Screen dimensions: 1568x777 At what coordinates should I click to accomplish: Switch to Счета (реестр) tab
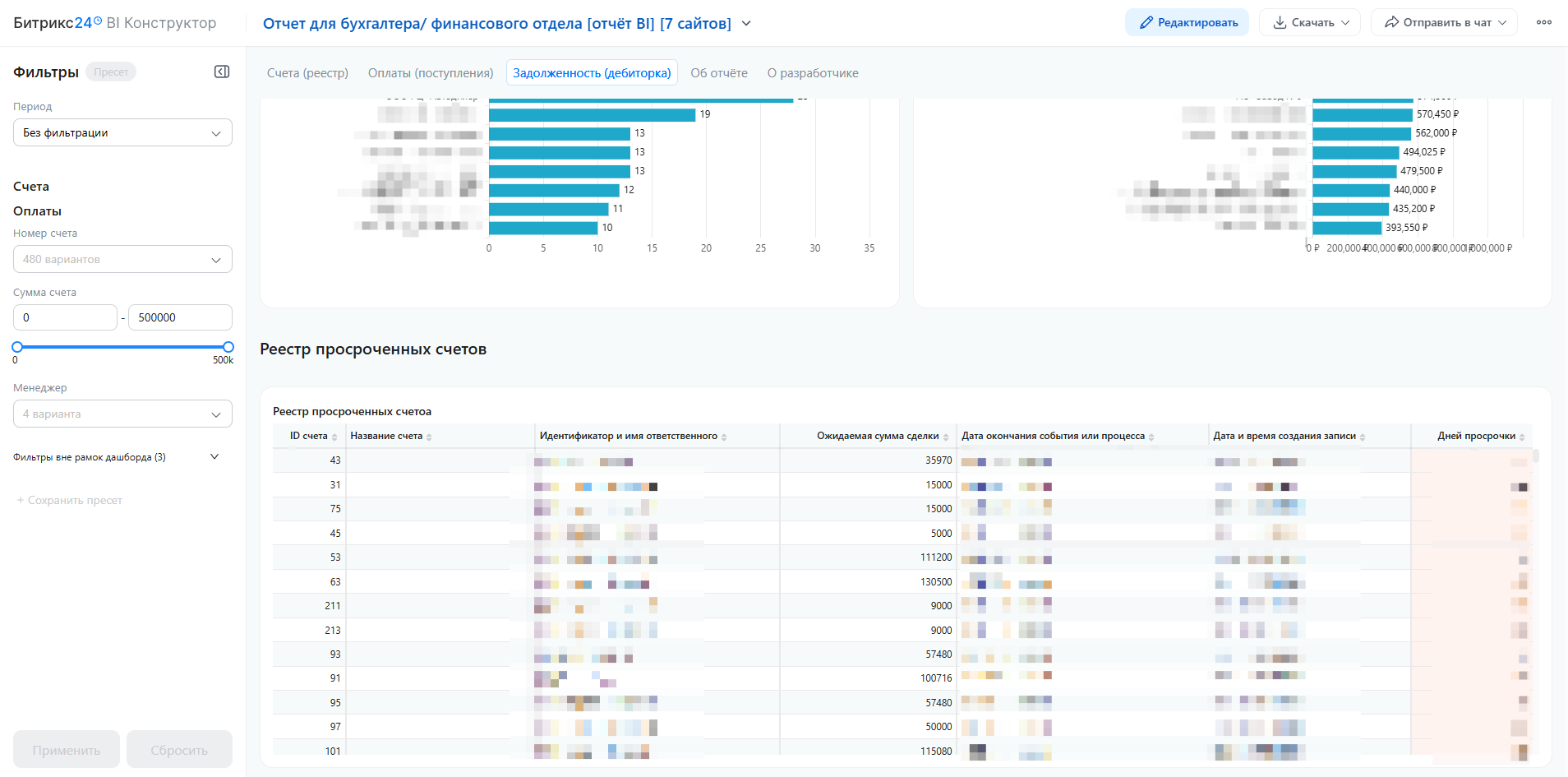click(307, 73)
